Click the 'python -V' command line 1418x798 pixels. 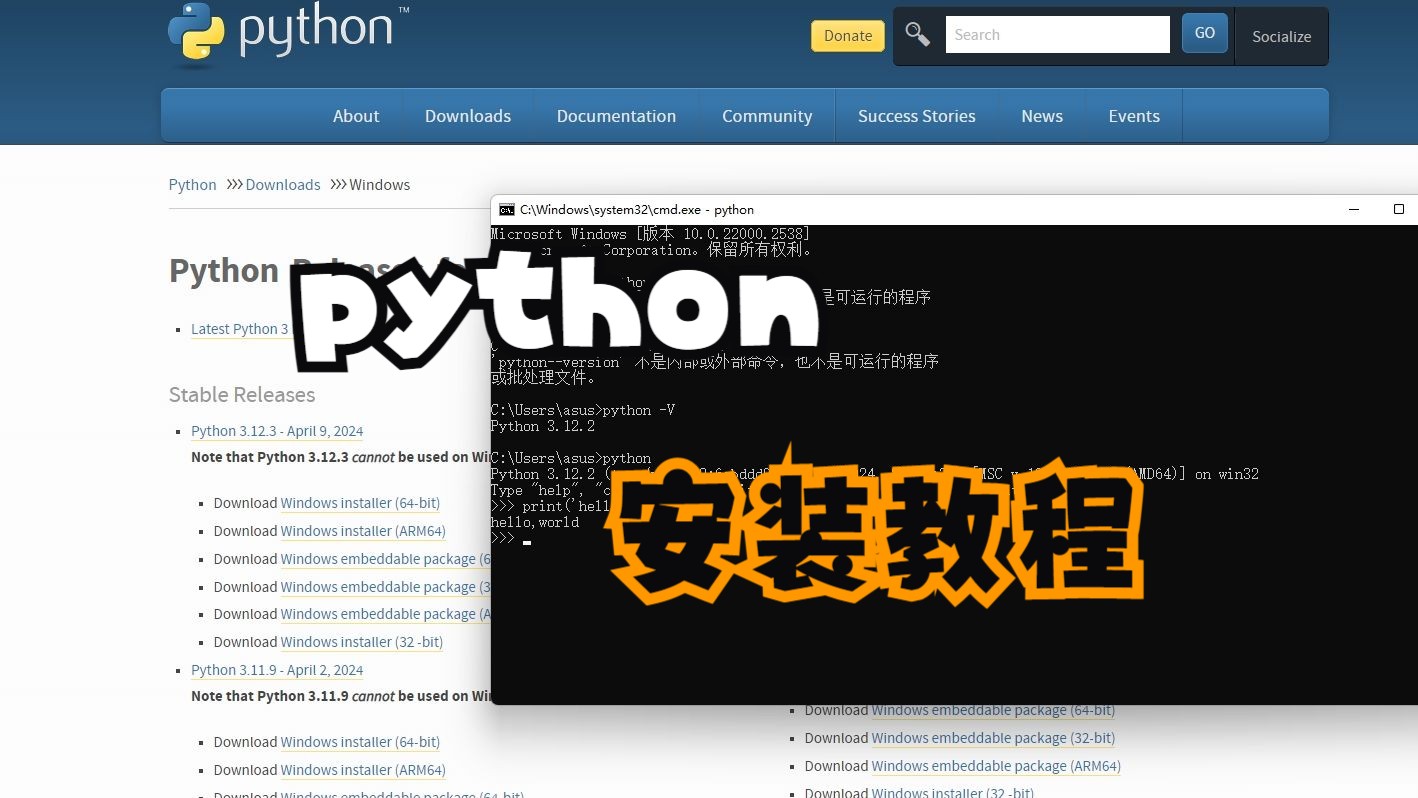tap(583, 410)
